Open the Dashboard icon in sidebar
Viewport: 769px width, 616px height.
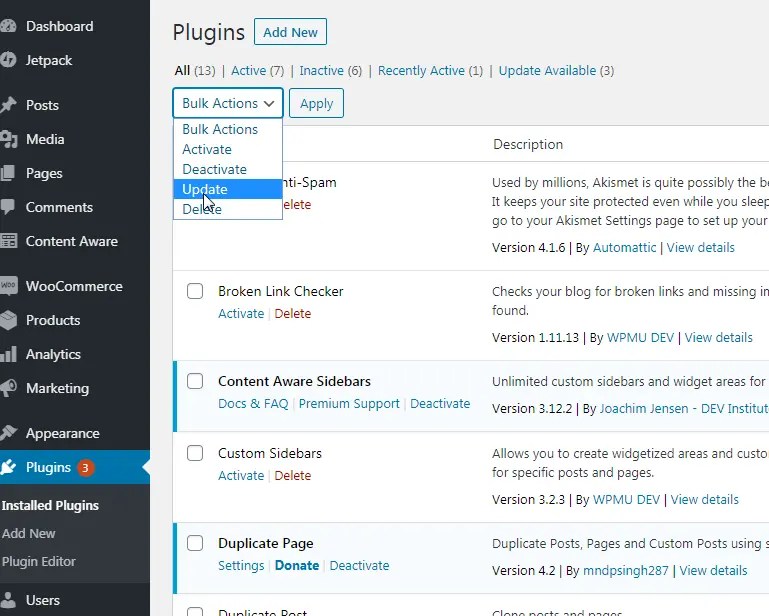tap(8, 26)
